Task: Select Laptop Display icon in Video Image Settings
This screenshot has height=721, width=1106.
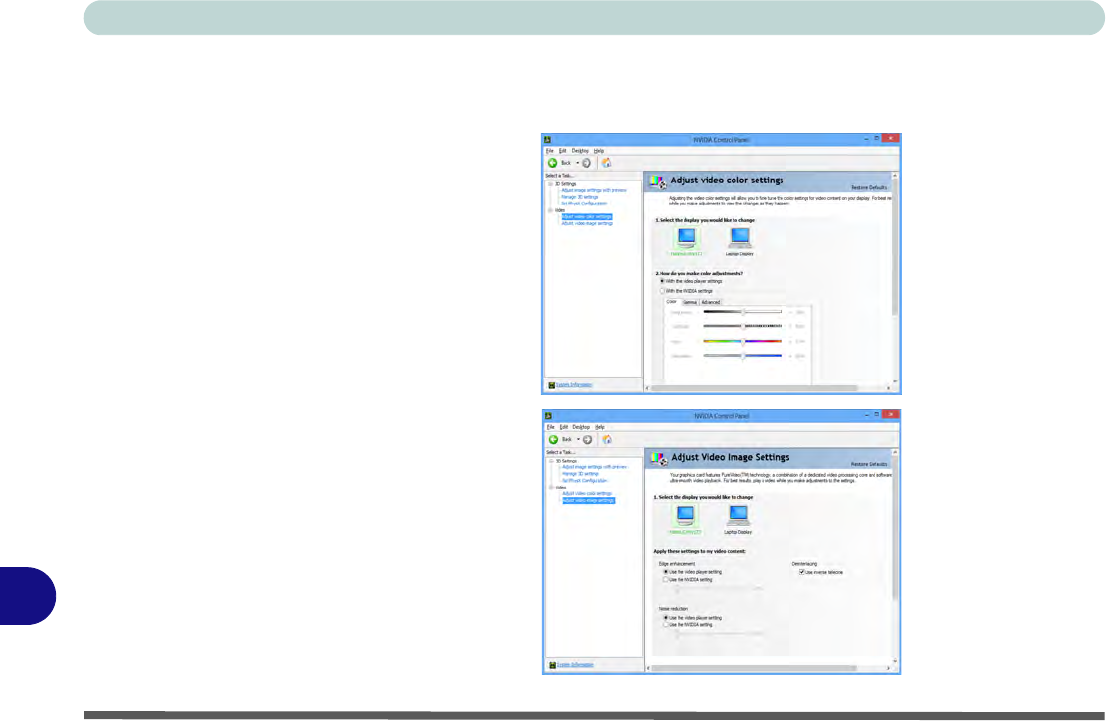Action: (x=739, y=515)
